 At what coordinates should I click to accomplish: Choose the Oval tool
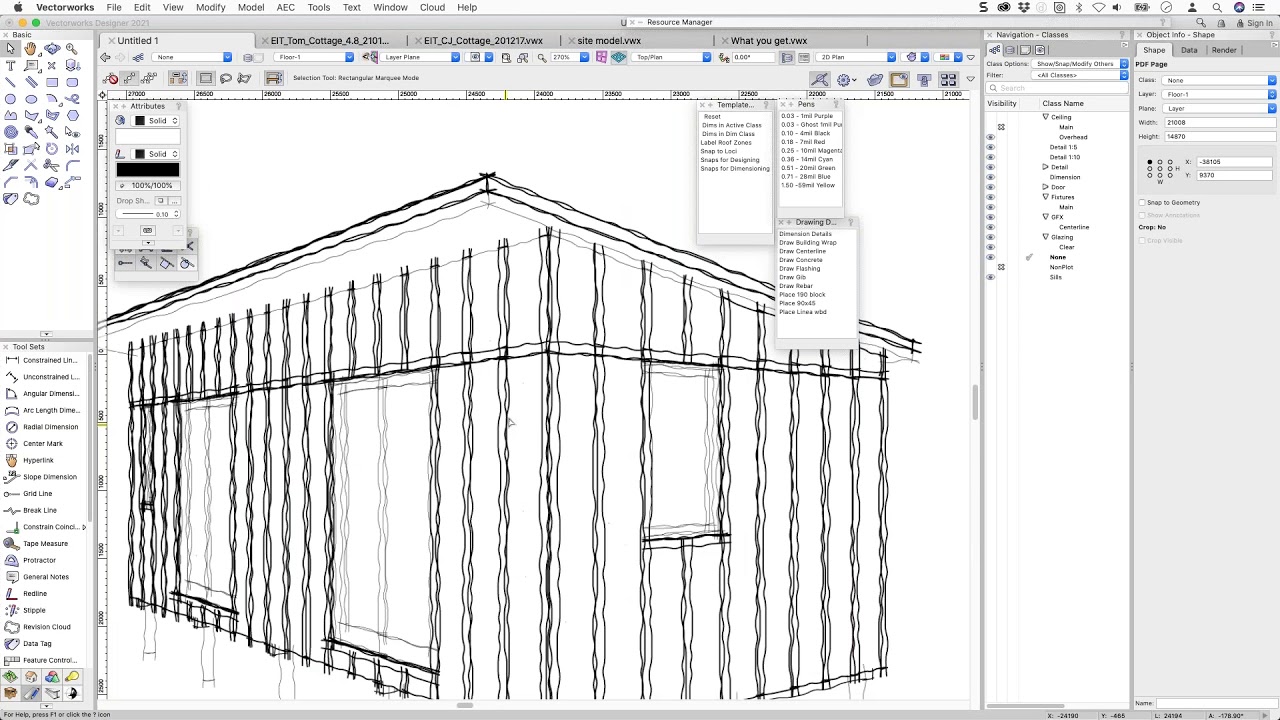(x=31, y=99)
